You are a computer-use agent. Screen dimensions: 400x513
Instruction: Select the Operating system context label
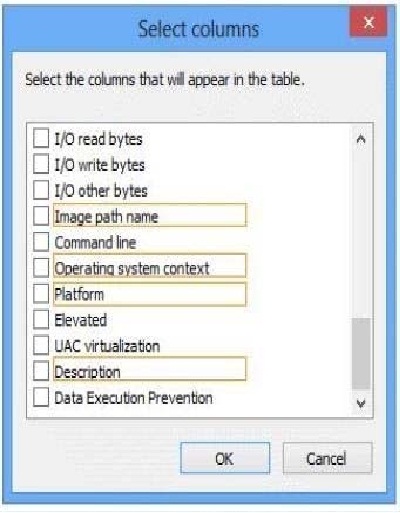tap(132, 268)
